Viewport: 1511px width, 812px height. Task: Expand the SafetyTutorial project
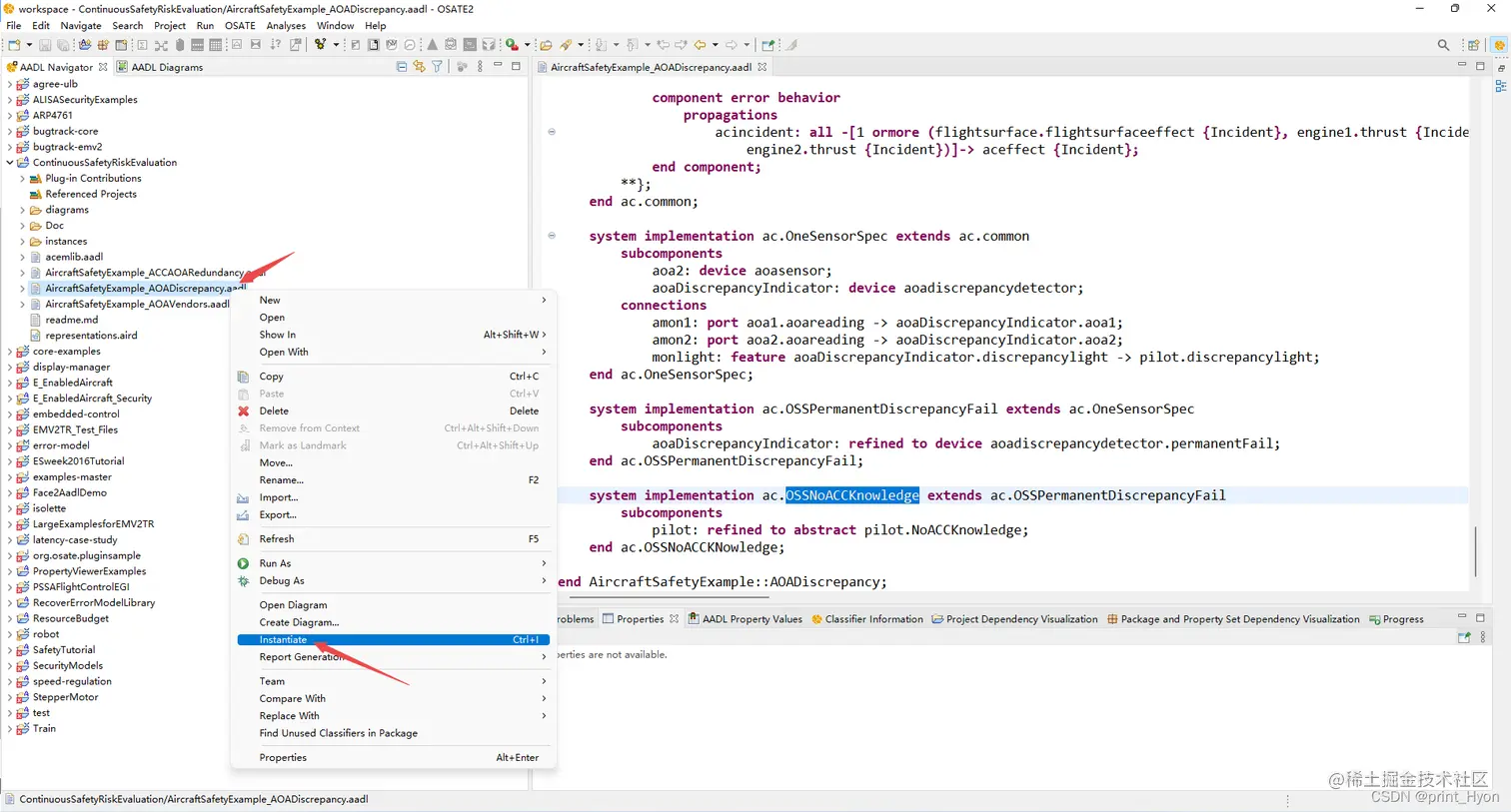click(x=10, y=650)
